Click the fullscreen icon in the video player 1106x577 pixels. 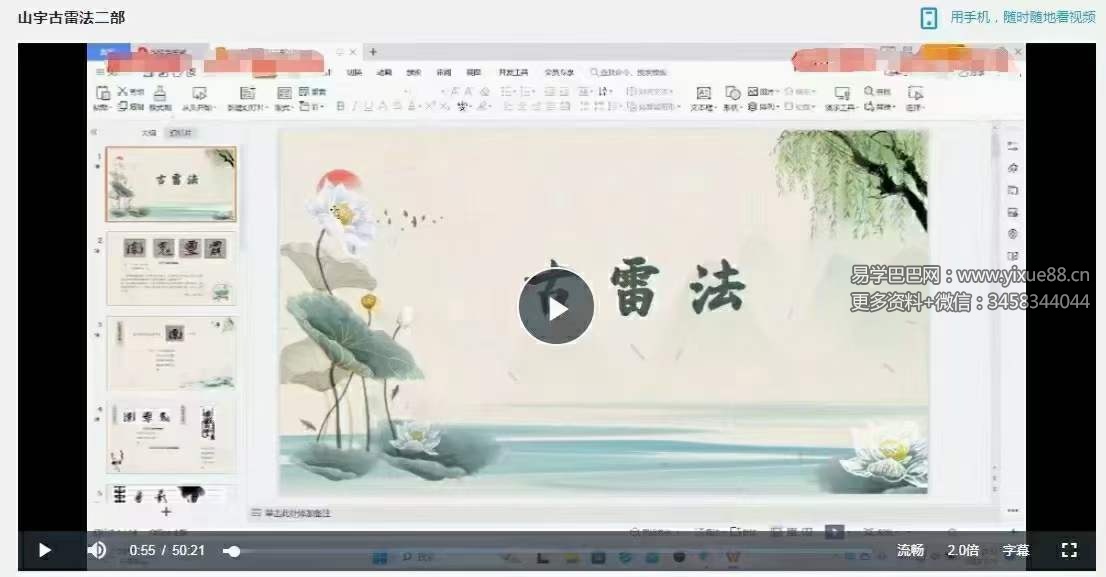pyautogui.click(x=1069, y=550)
